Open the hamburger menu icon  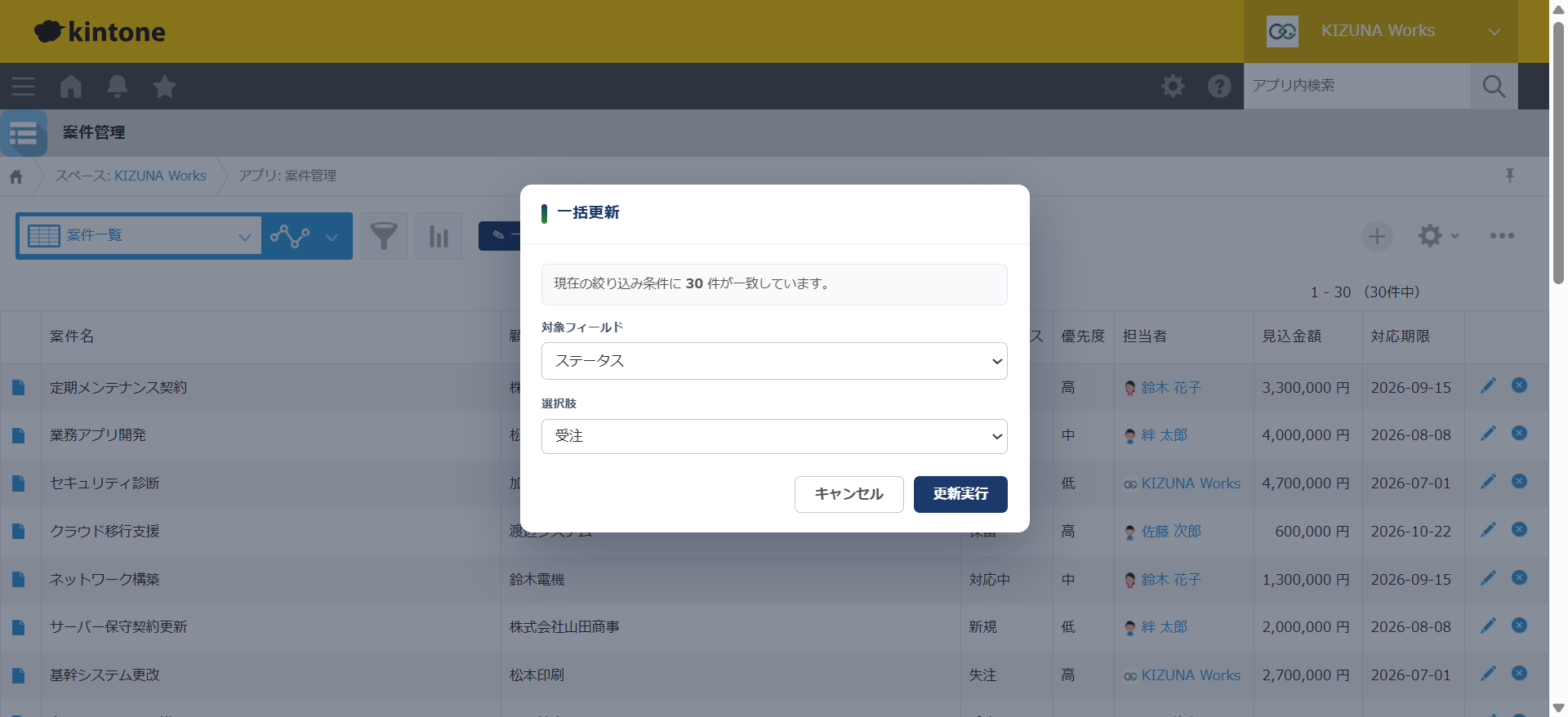pyautogui.click(x=23, y=86)
